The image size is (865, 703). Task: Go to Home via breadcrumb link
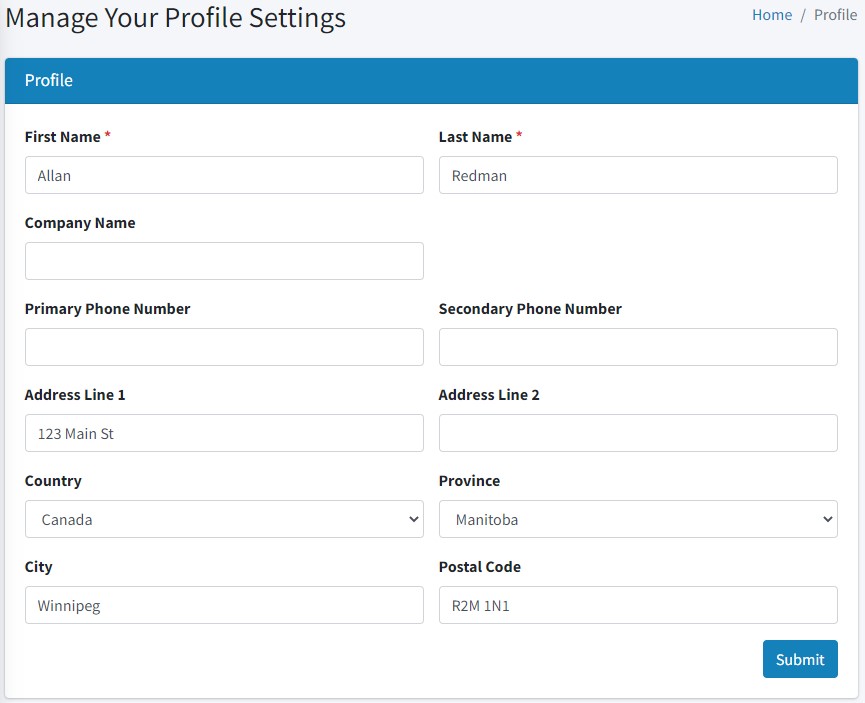[x=772, y=15]
